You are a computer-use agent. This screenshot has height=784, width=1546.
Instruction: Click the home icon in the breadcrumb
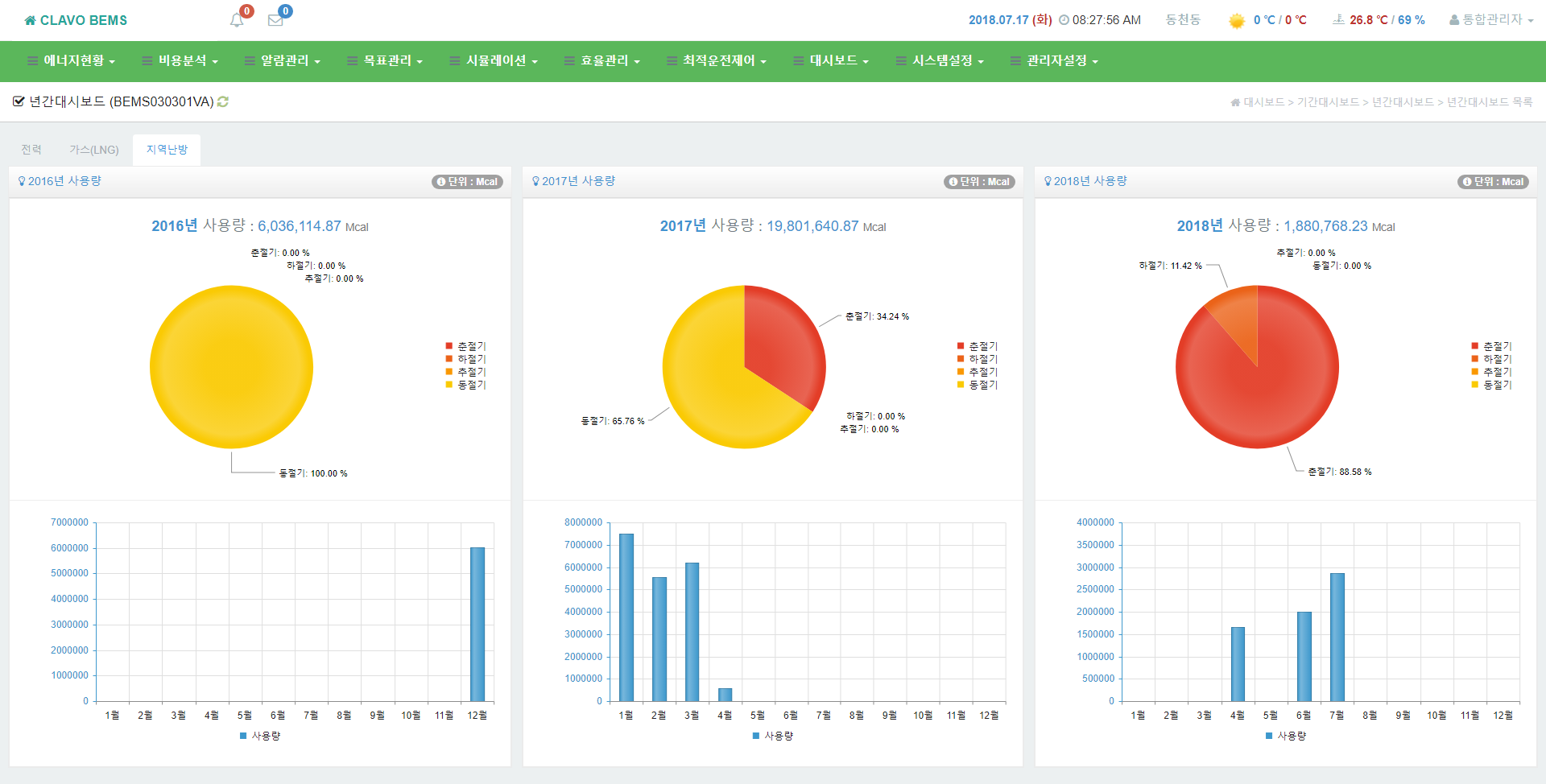1235,102
